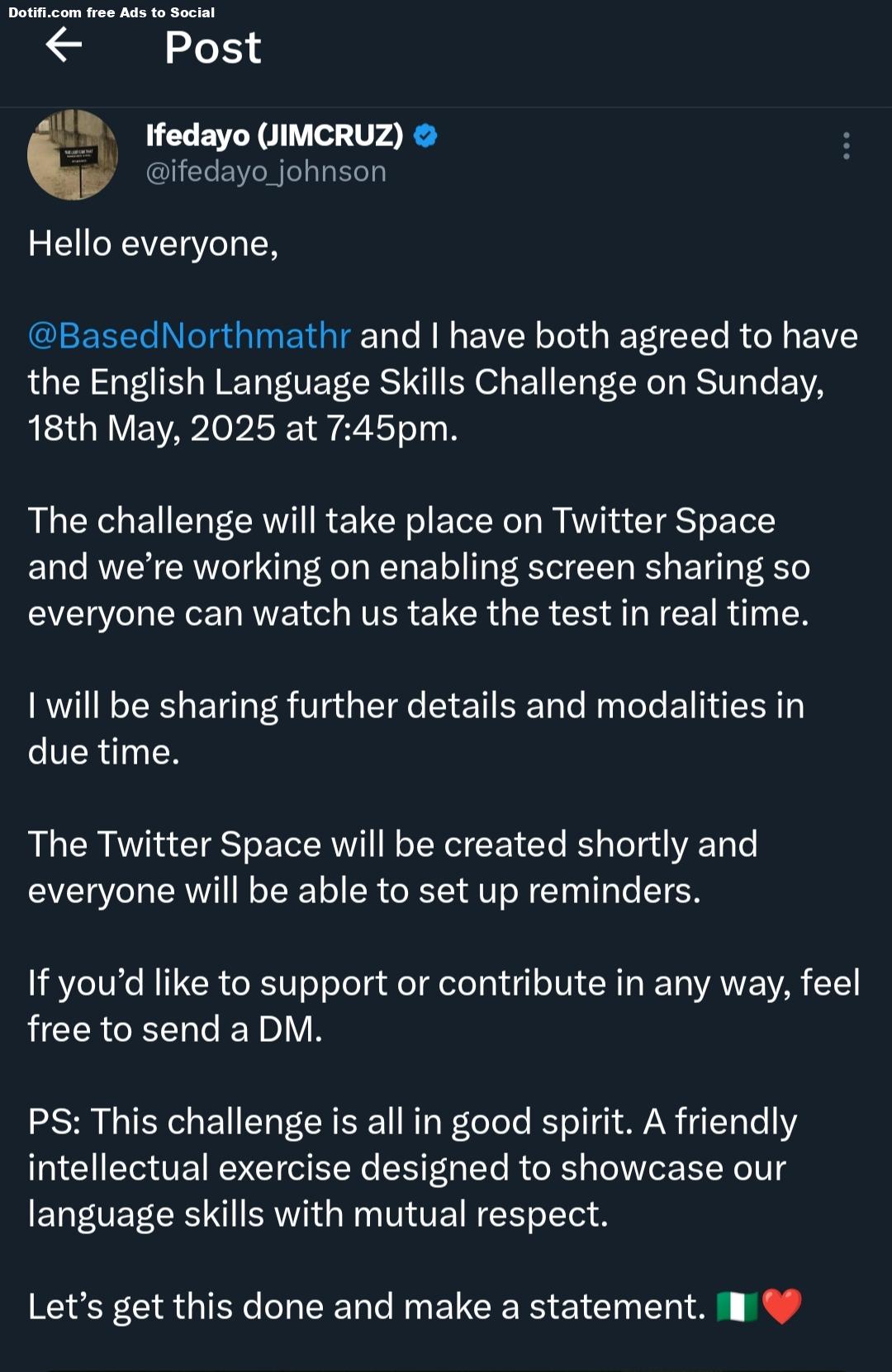This screenshot has height=1372, width=892.
Task: Open the three-dot more options menu
Action: (847, 145)
